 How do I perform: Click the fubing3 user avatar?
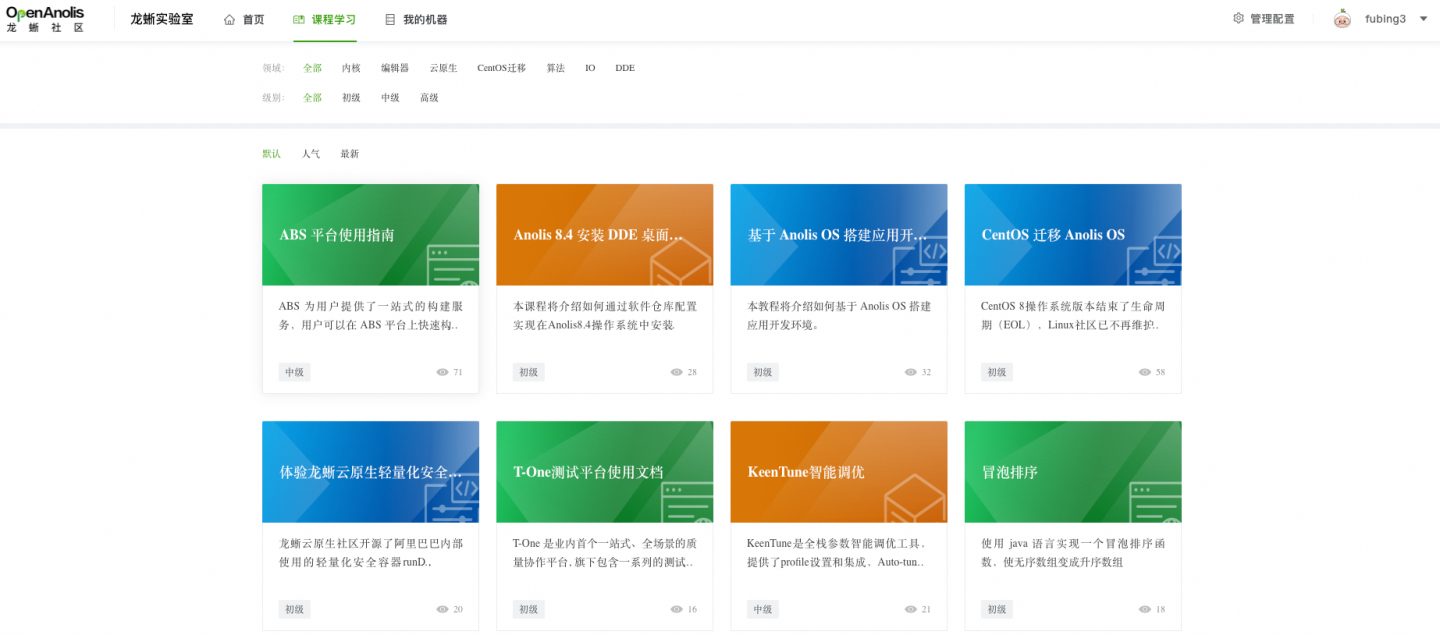pos(1342,19)
